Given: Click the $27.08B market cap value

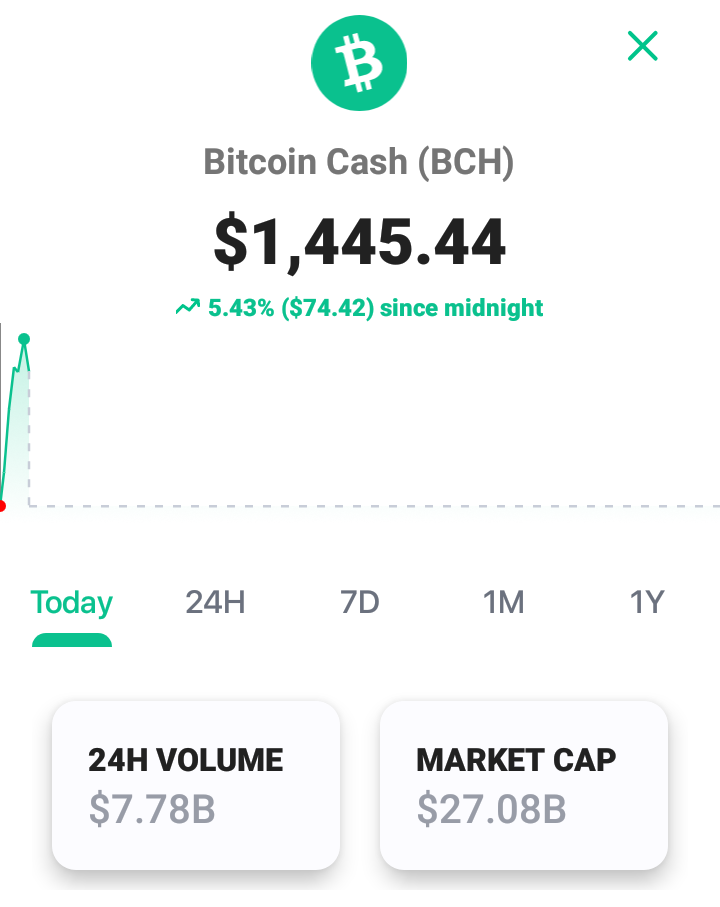Looking at the screenshot, I should pos(492,809).
